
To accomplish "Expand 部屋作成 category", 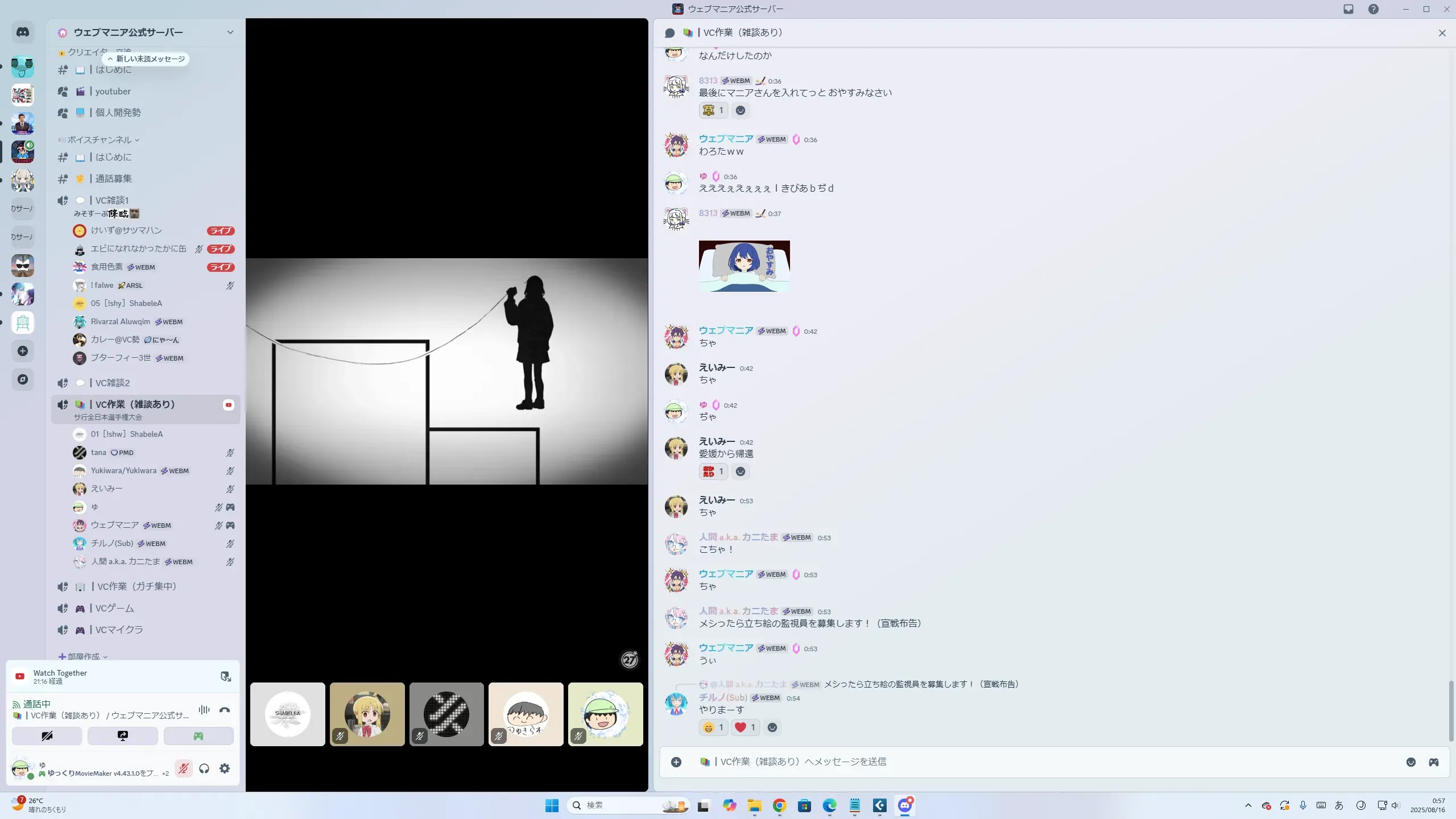I will pyautogui.click(x=84, y=656).
